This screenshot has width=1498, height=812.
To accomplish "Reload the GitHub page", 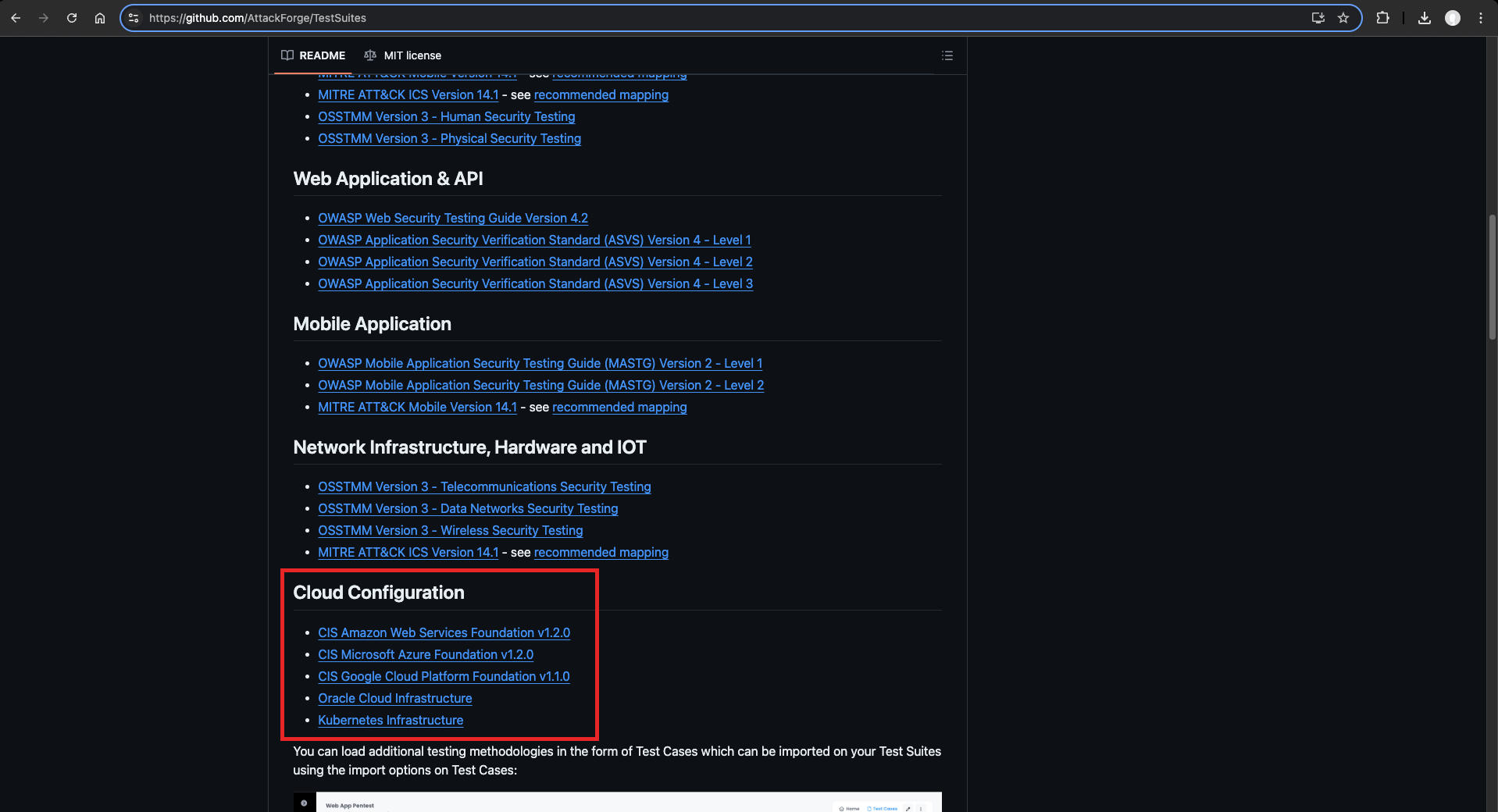I will point(72,18).
